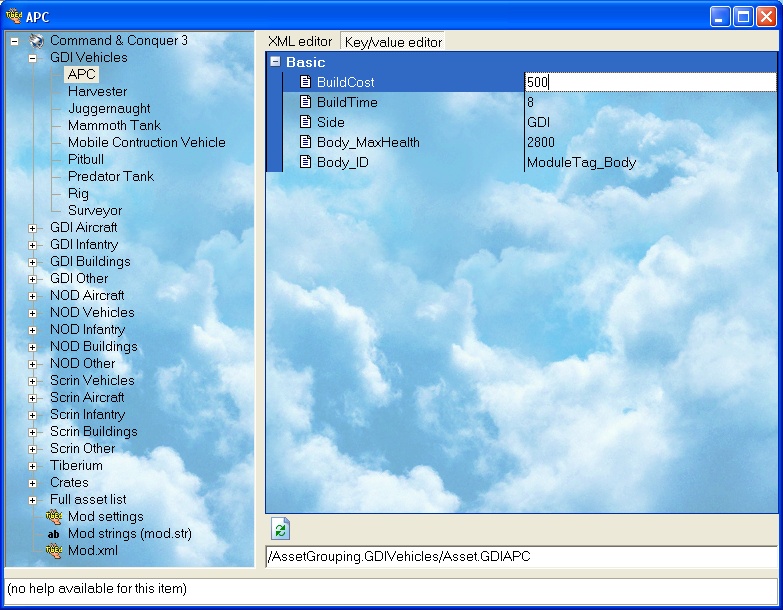The width and height of the screenshot is (783, 610).
Task: Click the BuildTime property label
Action: coord(347,102)
